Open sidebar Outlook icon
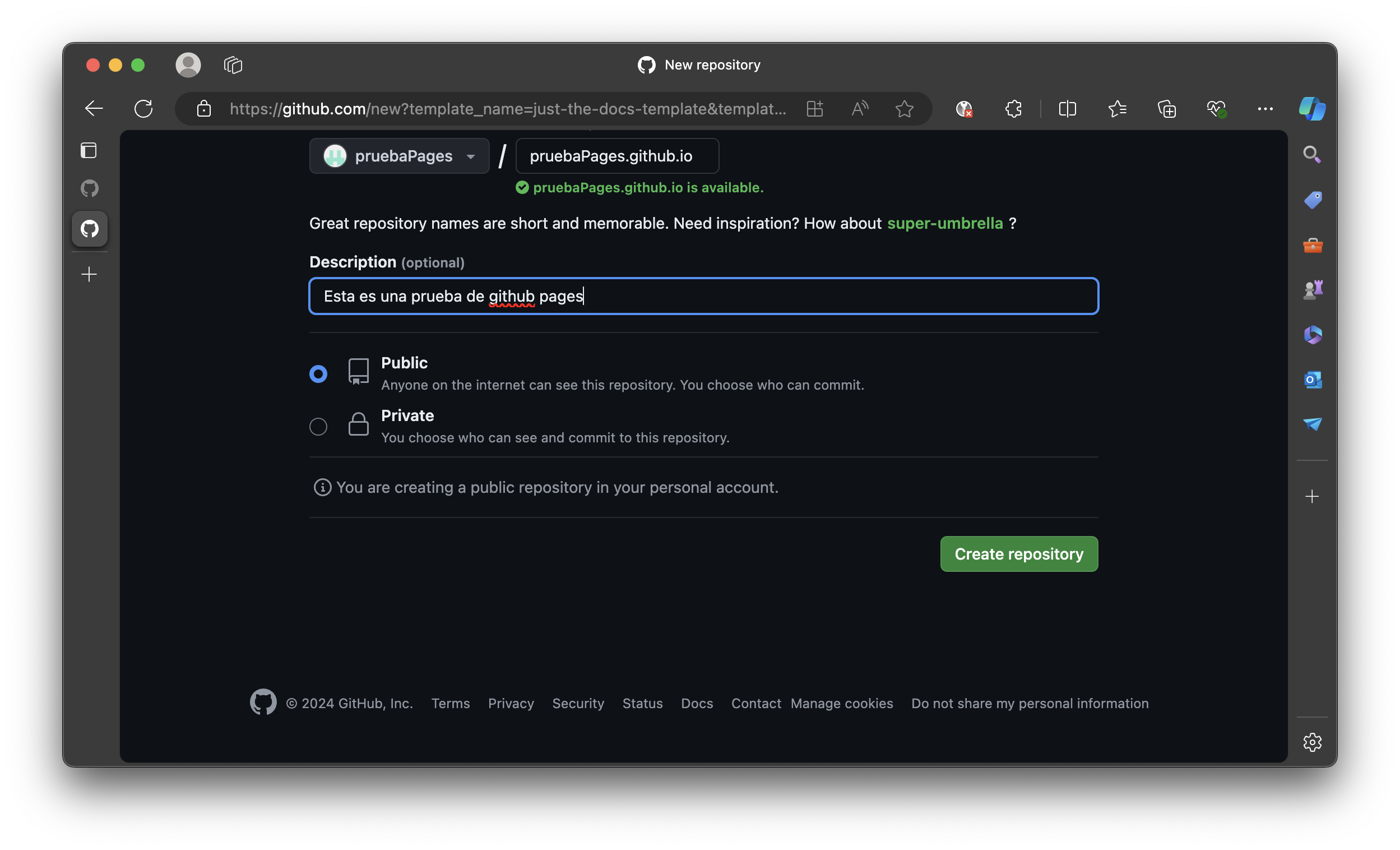Screen dimensions: 1400x850 (1313, 379)
